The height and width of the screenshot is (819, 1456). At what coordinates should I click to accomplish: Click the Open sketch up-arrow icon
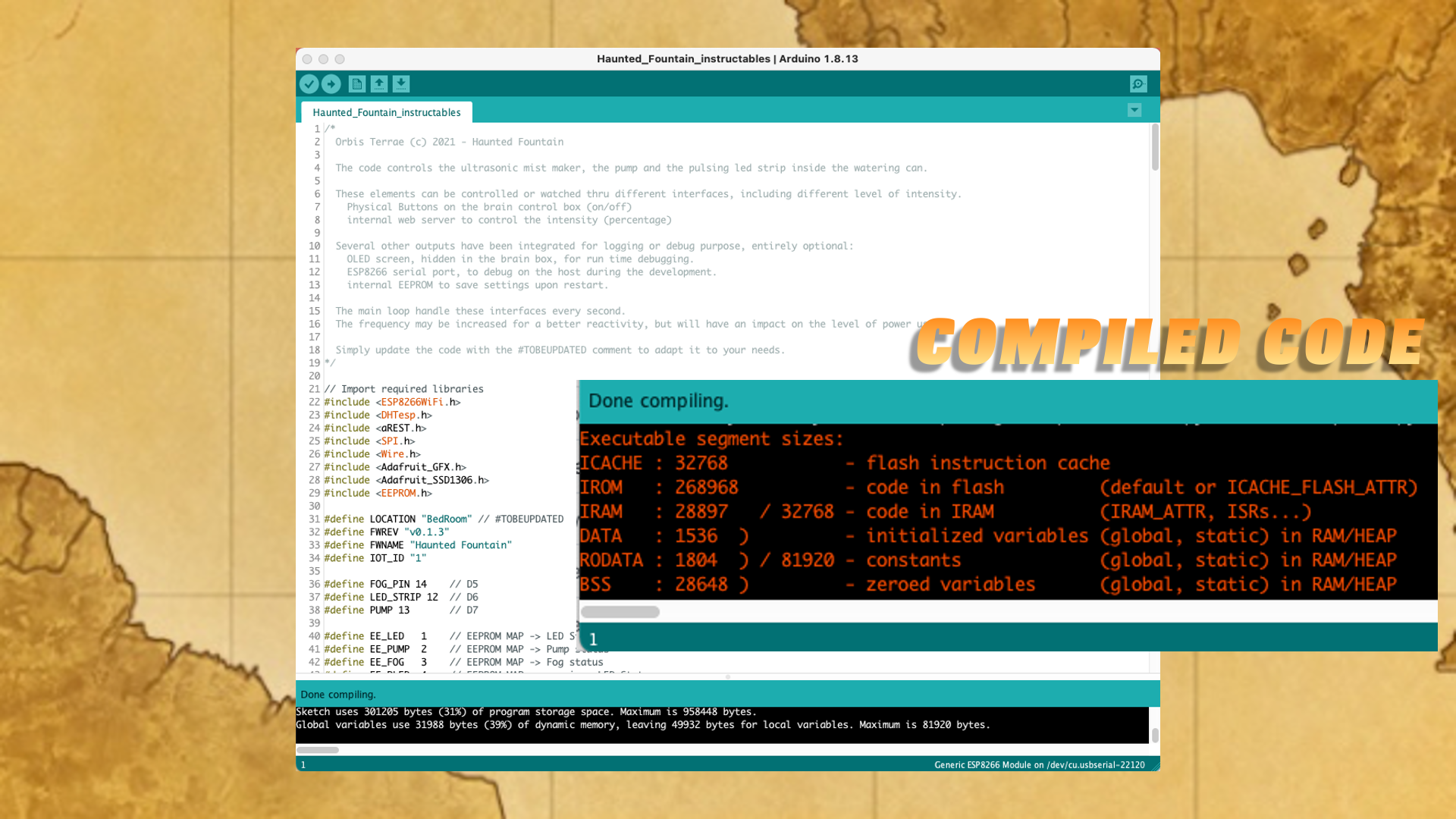[379, 84]
